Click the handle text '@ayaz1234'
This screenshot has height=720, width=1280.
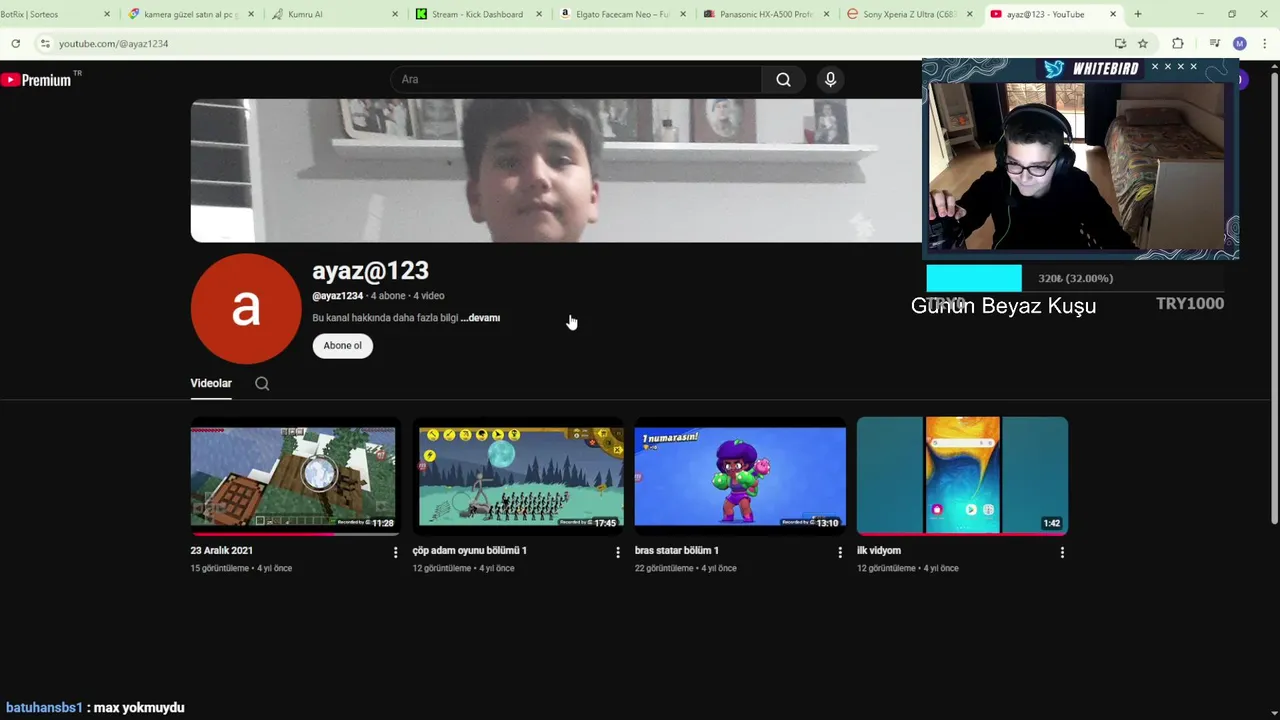coord(337,296)
